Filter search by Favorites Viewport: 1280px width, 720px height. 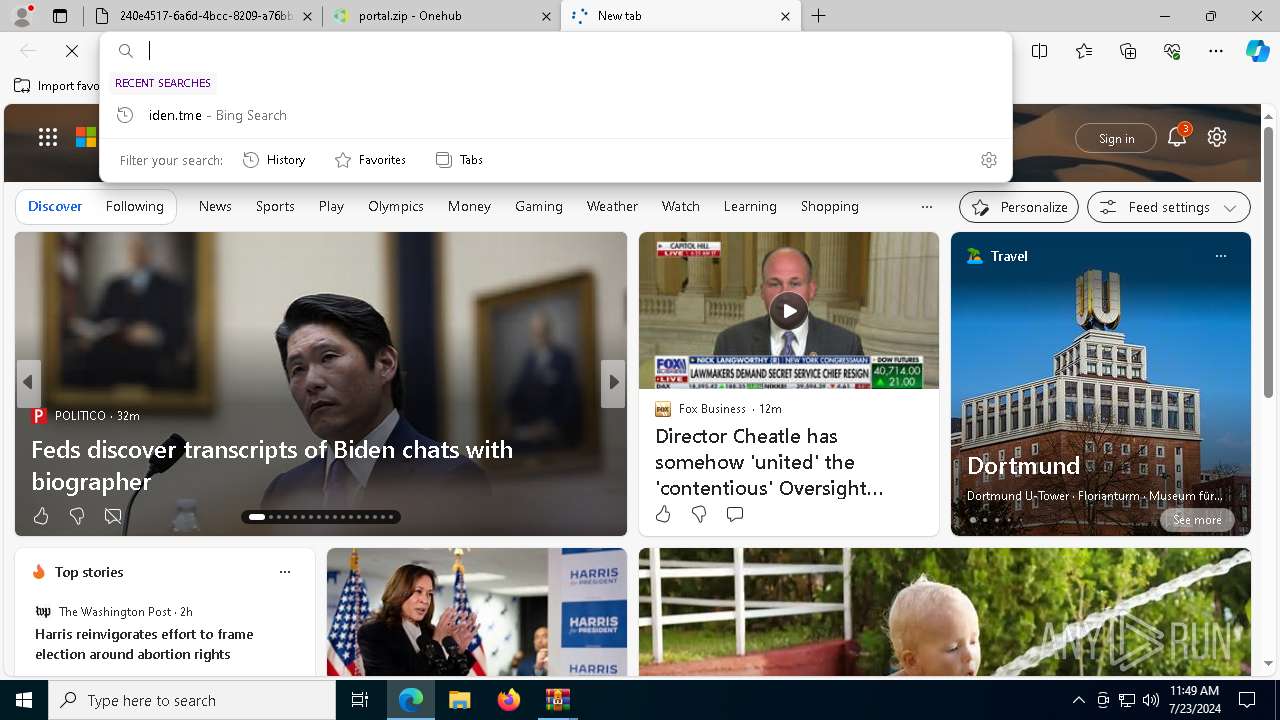[370, 160]
